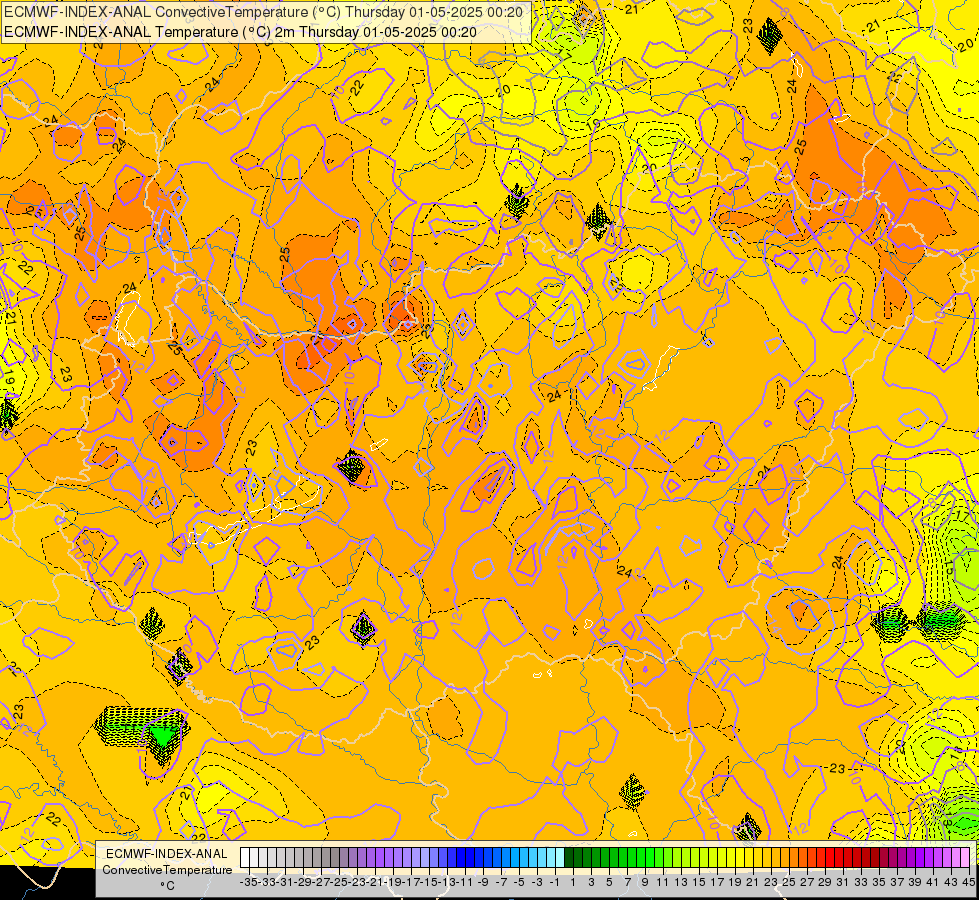979x900 pixels.
Task: Pick the orange swatch above legend value 25
Action: tap(785, 857)
